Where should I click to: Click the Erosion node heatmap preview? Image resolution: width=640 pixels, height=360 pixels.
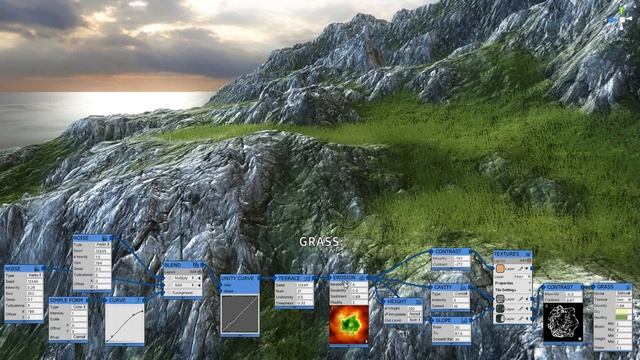(349, 325)
